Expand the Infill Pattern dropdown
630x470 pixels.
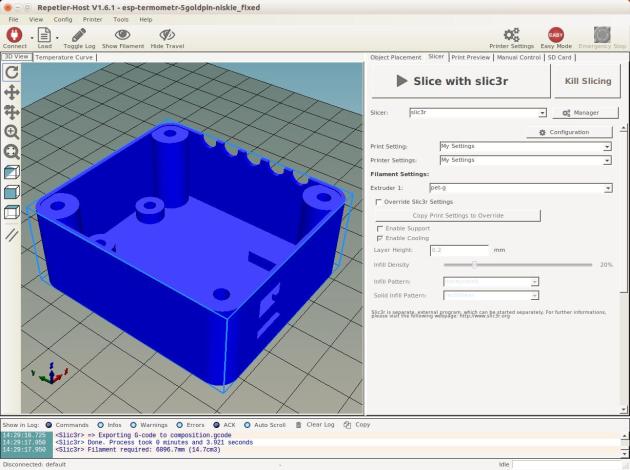(x=534, y=282)
